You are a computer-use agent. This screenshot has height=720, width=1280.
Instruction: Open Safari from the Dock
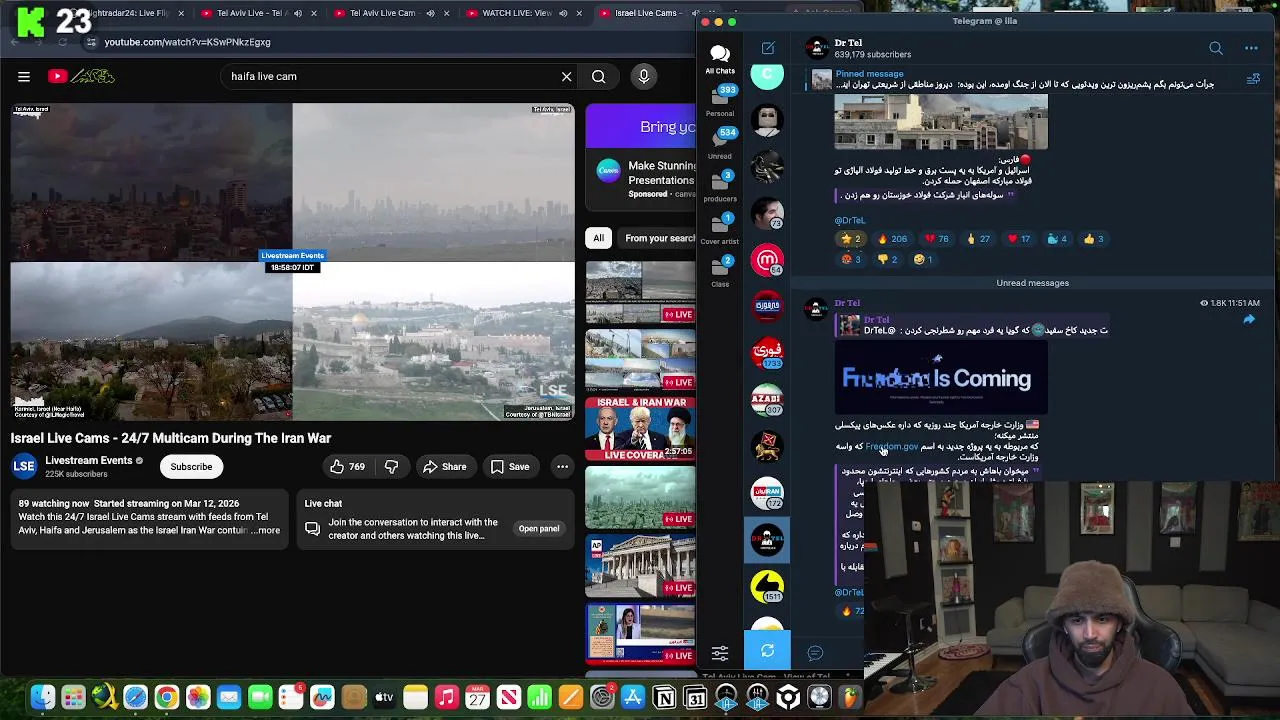point(135,697)
